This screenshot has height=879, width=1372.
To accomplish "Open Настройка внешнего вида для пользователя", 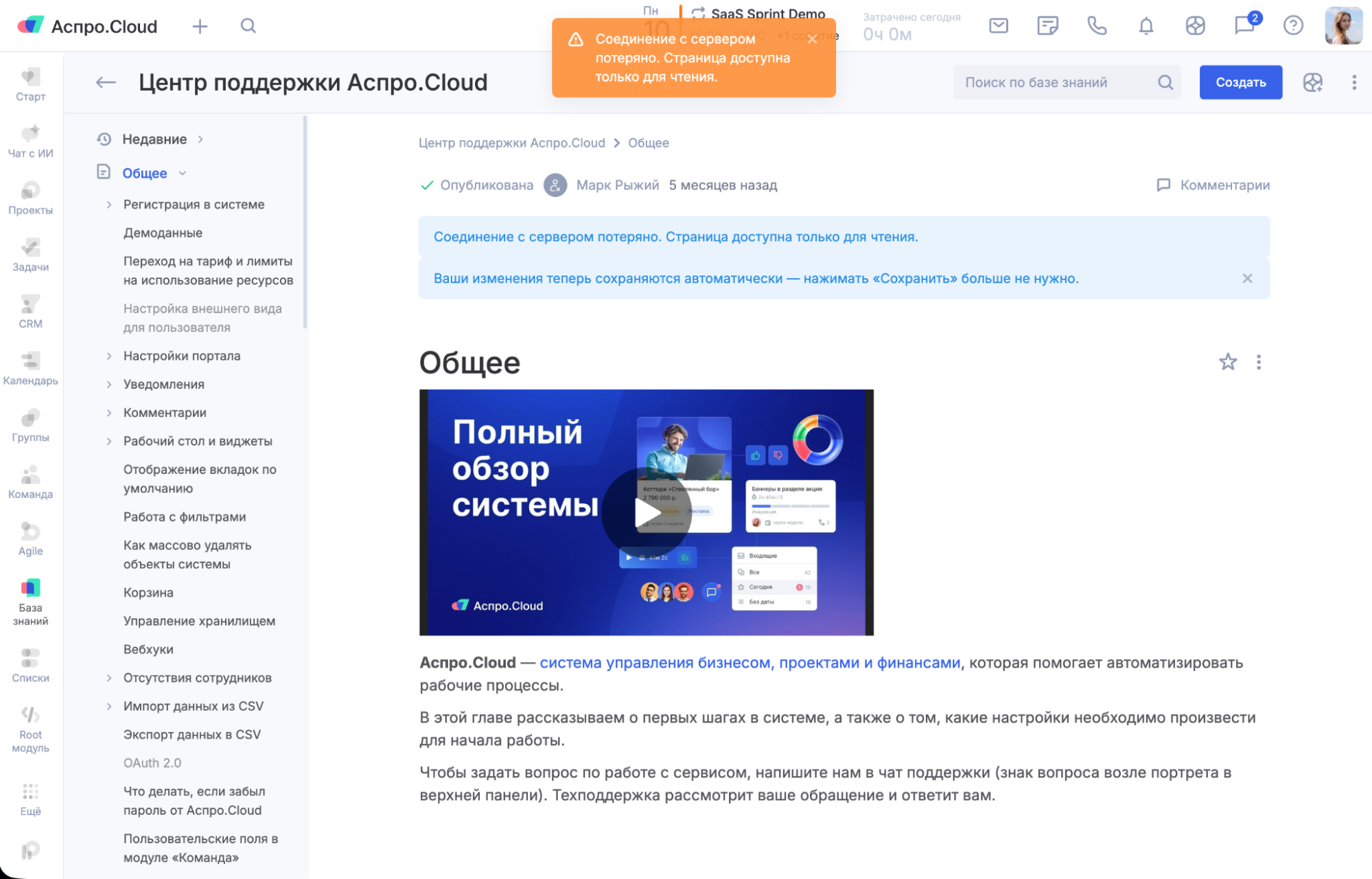I will 202,318.
